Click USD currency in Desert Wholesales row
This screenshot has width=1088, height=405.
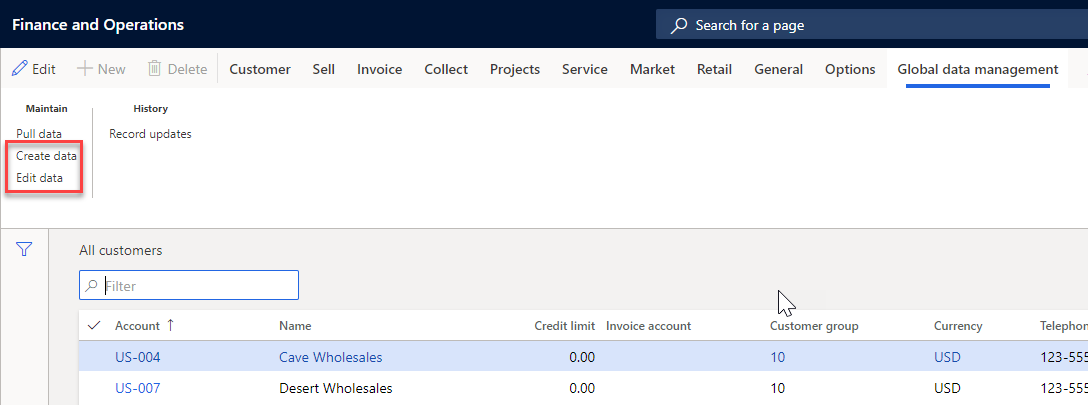(x=947, y=388)
